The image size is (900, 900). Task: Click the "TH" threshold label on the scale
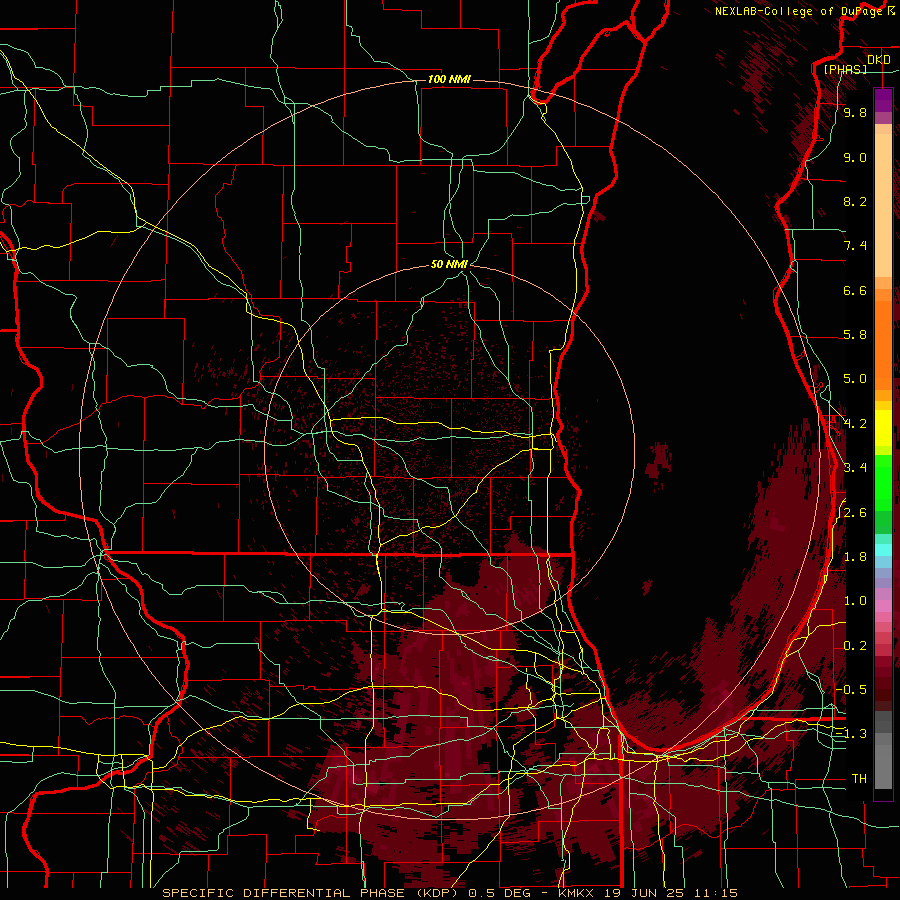pos(859,779)
